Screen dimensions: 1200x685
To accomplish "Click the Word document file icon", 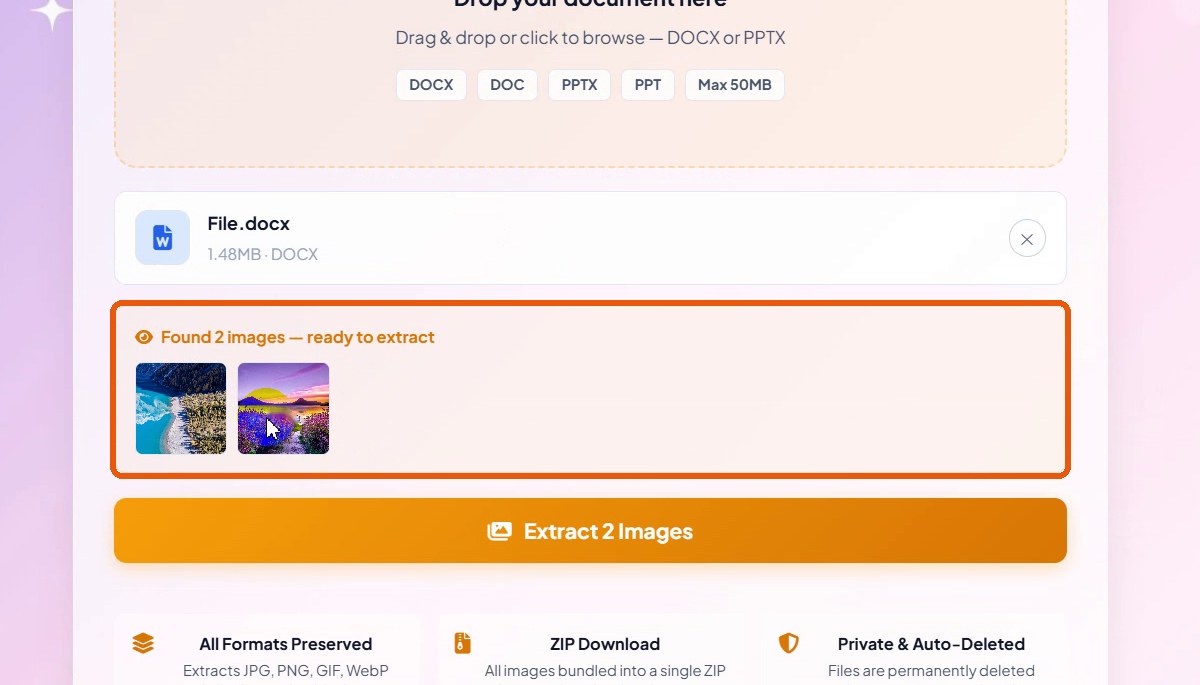I will point(162,238).
